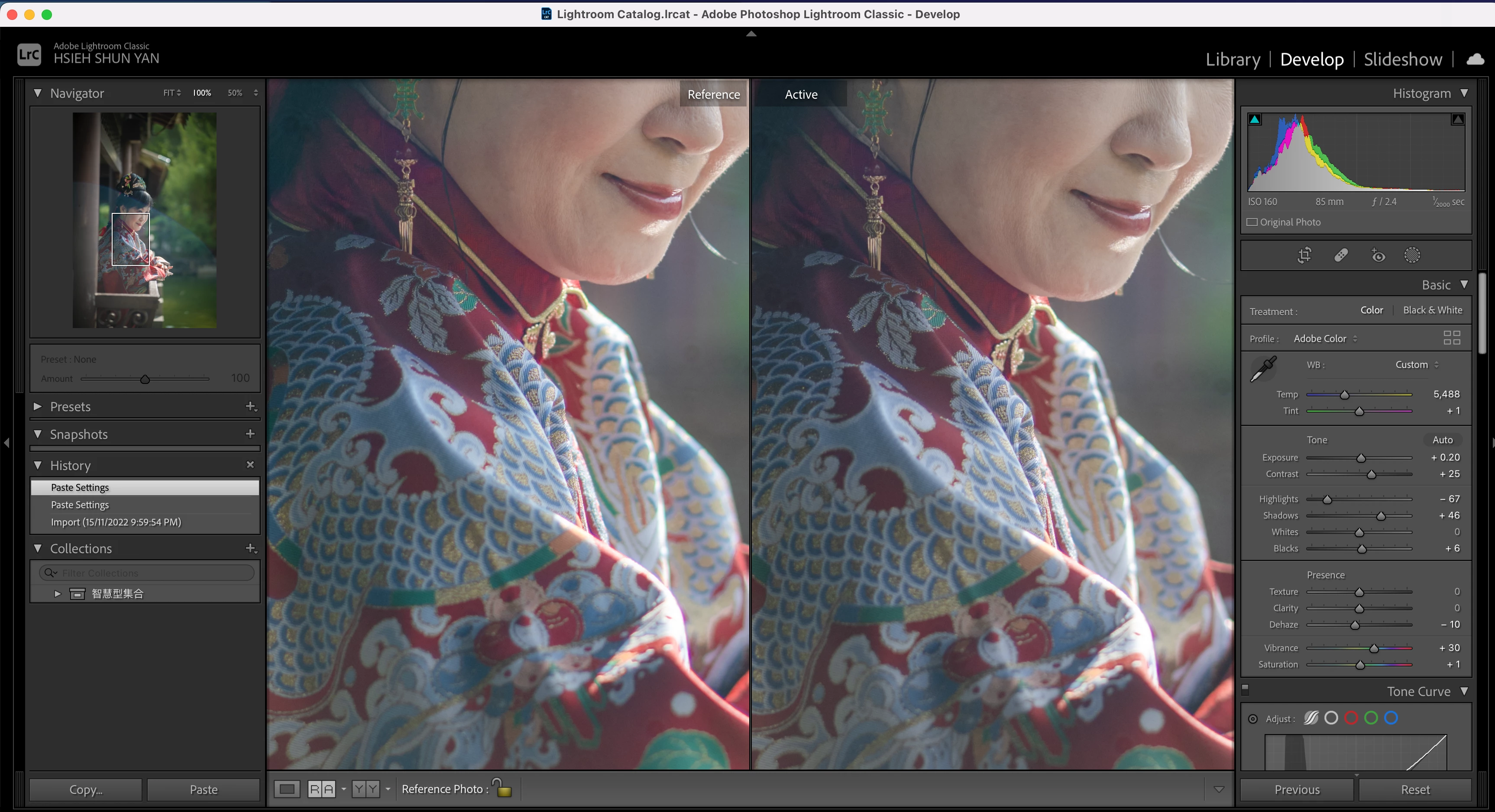Switch to the Library module
1495x812 pixels.
coord(1233,59)
